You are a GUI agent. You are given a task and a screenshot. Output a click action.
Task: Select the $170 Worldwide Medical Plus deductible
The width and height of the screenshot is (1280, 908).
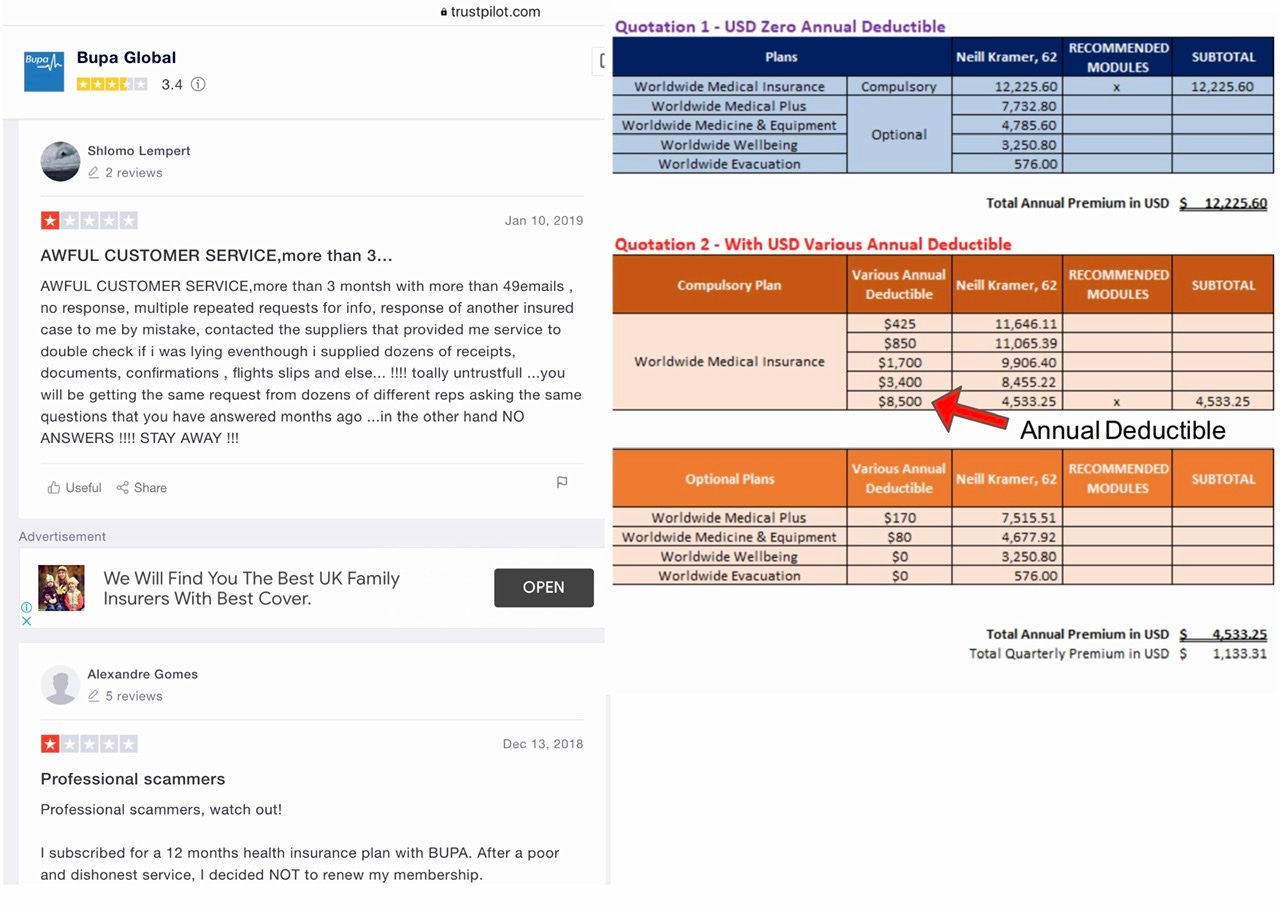coord(900,518)
